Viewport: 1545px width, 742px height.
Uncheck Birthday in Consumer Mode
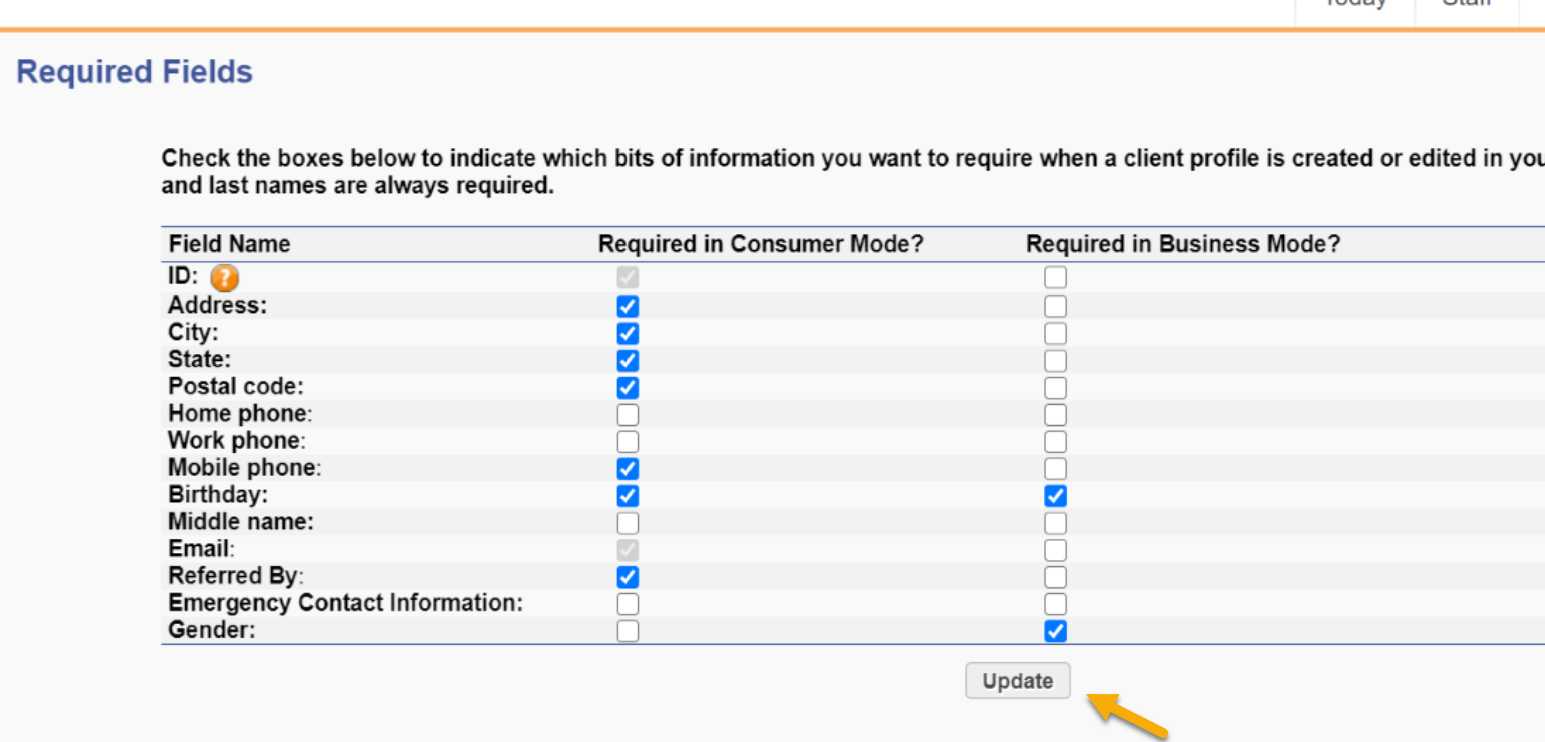pyautogui.click(x=628, y=495)
